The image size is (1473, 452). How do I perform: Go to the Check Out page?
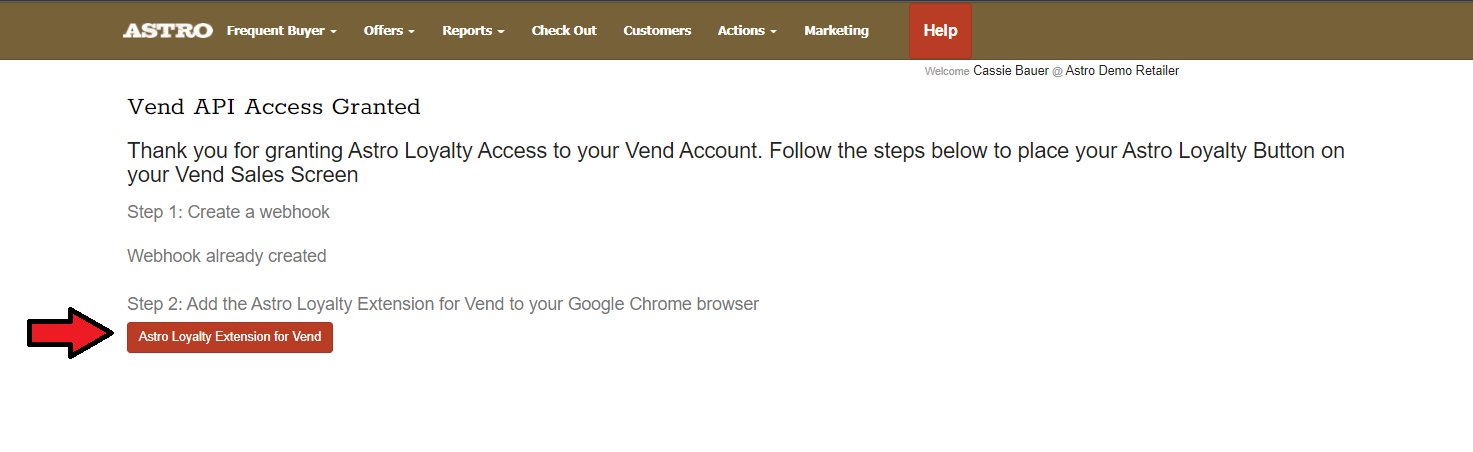click(x=564, y=31)
